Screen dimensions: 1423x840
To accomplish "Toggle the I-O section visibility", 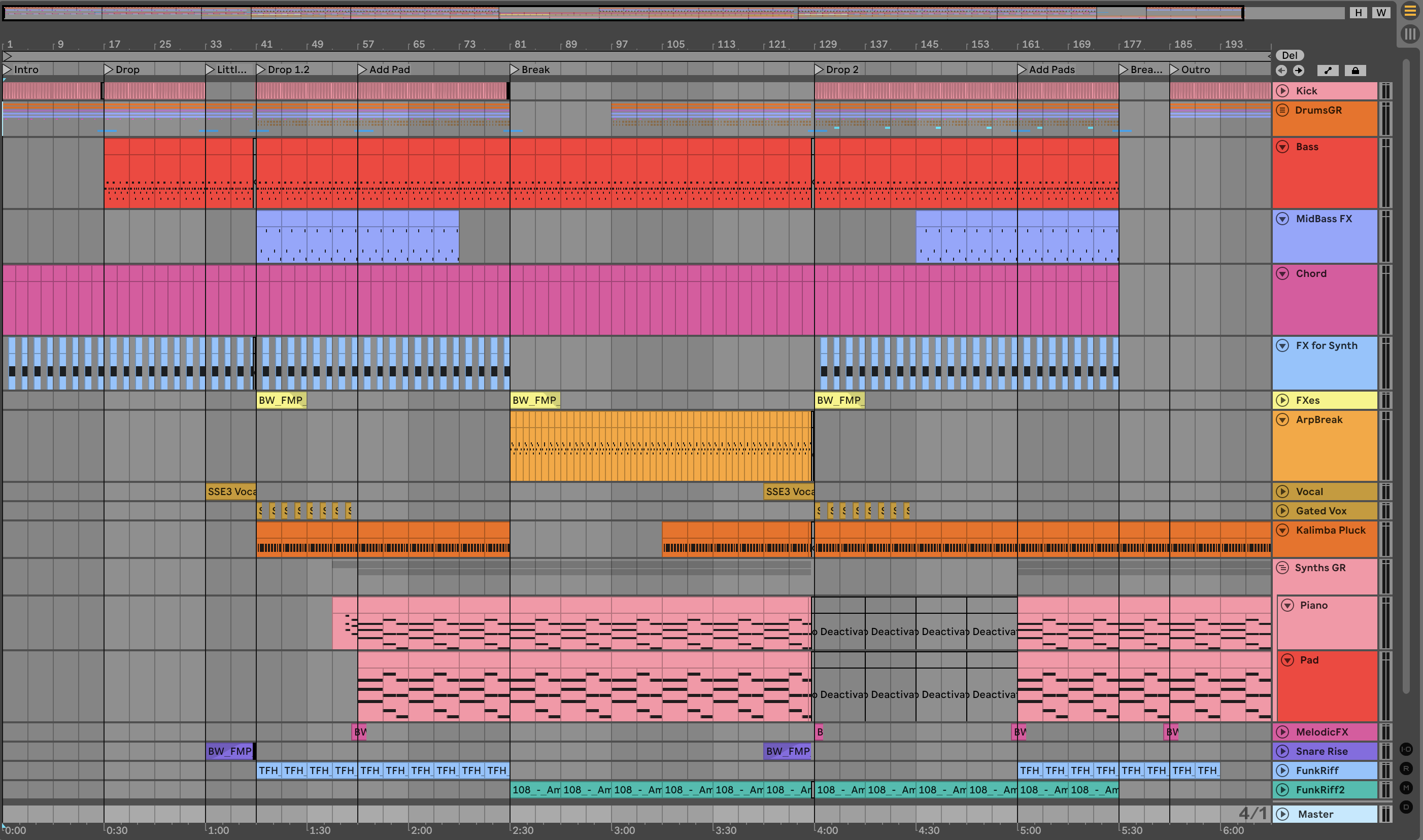I will pos(1406,749).
